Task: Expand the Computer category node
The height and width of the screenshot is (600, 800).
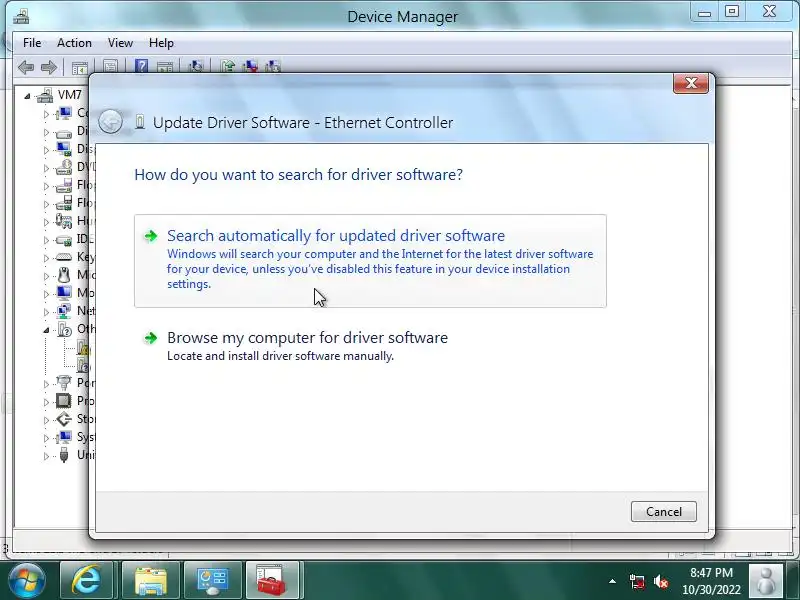Action: pyautogui.click(x=46, y=114)
